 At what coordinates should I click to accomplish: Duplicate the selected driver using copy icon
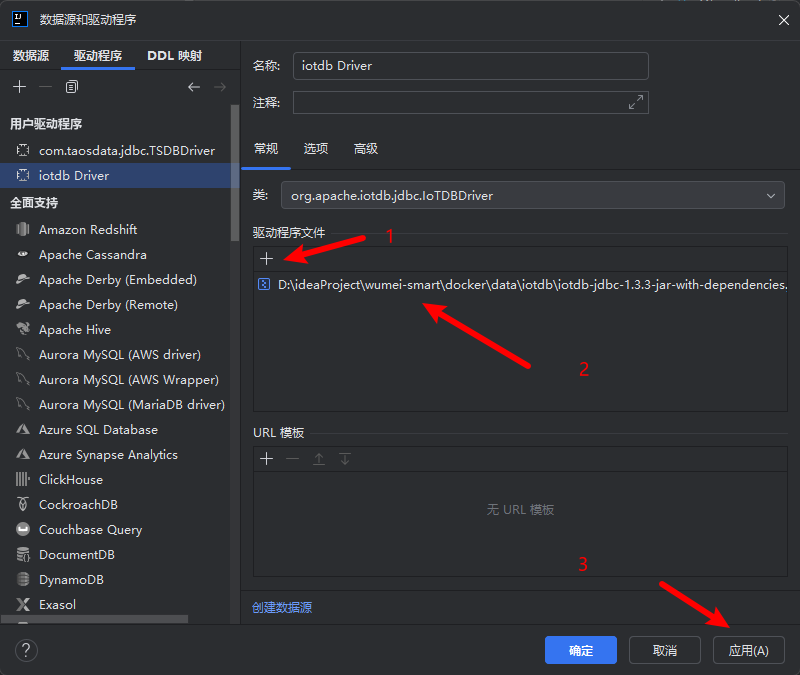coord(72,87)
